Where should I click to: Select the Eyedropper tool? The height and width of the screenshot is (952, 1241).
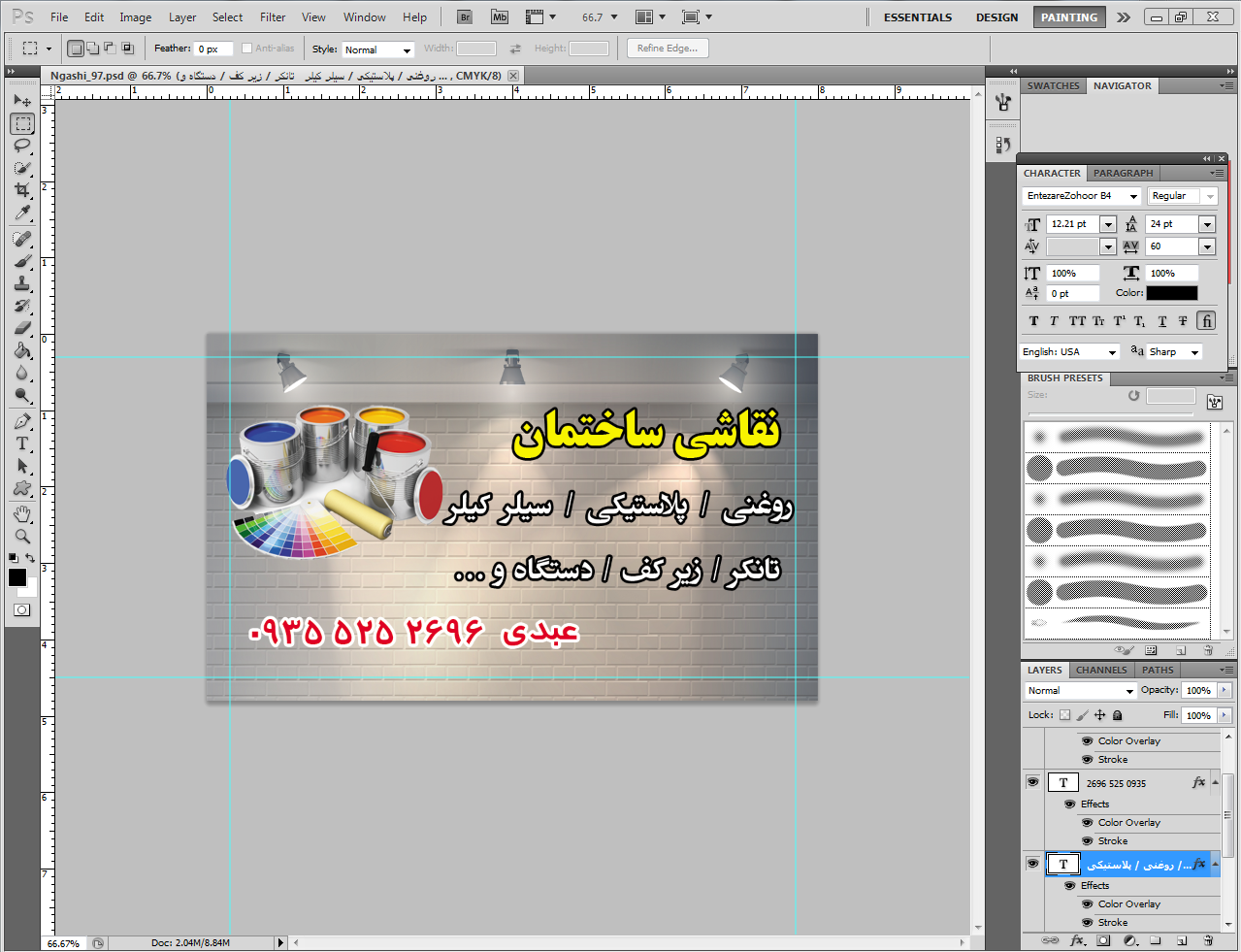pyautogui.click(x=22, y=213)
